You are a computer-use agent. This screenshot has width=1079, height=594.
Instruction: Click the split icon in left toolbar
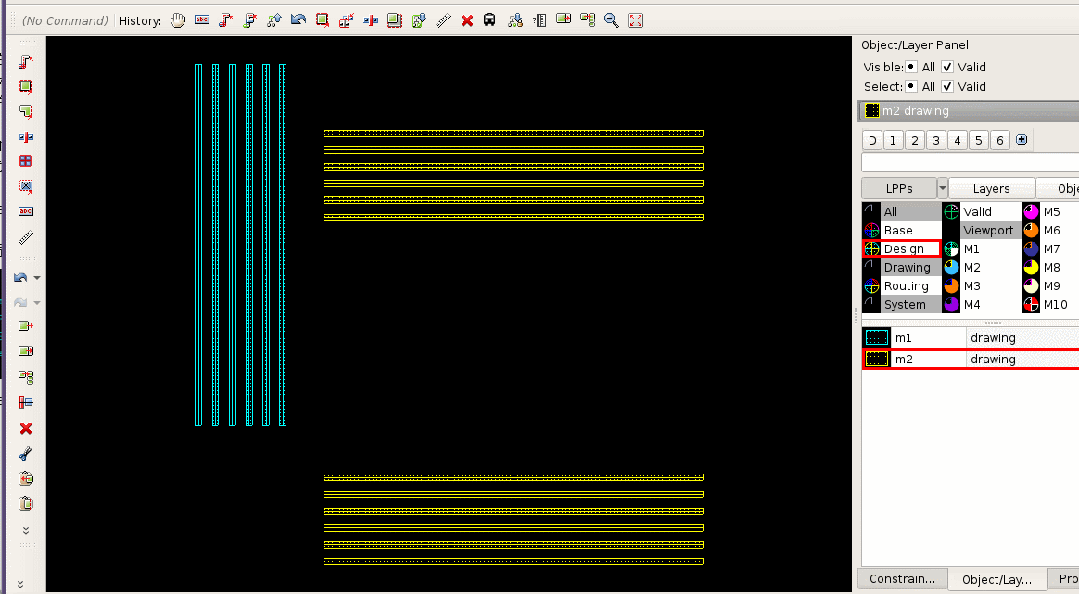(25, 137)
